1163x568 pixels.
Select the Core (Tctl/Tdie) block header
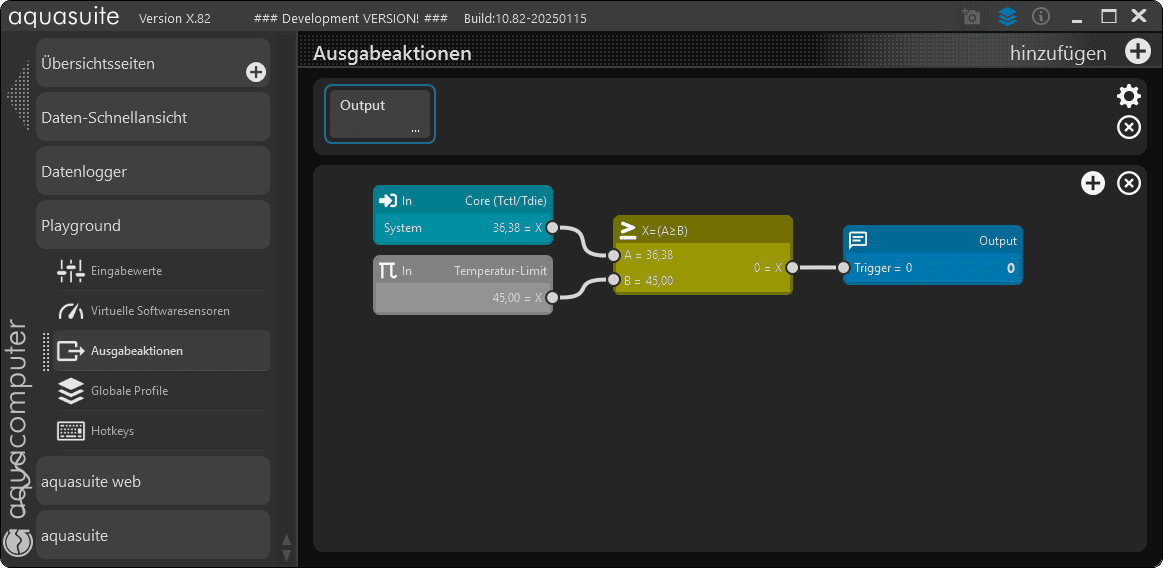point(463,199)
